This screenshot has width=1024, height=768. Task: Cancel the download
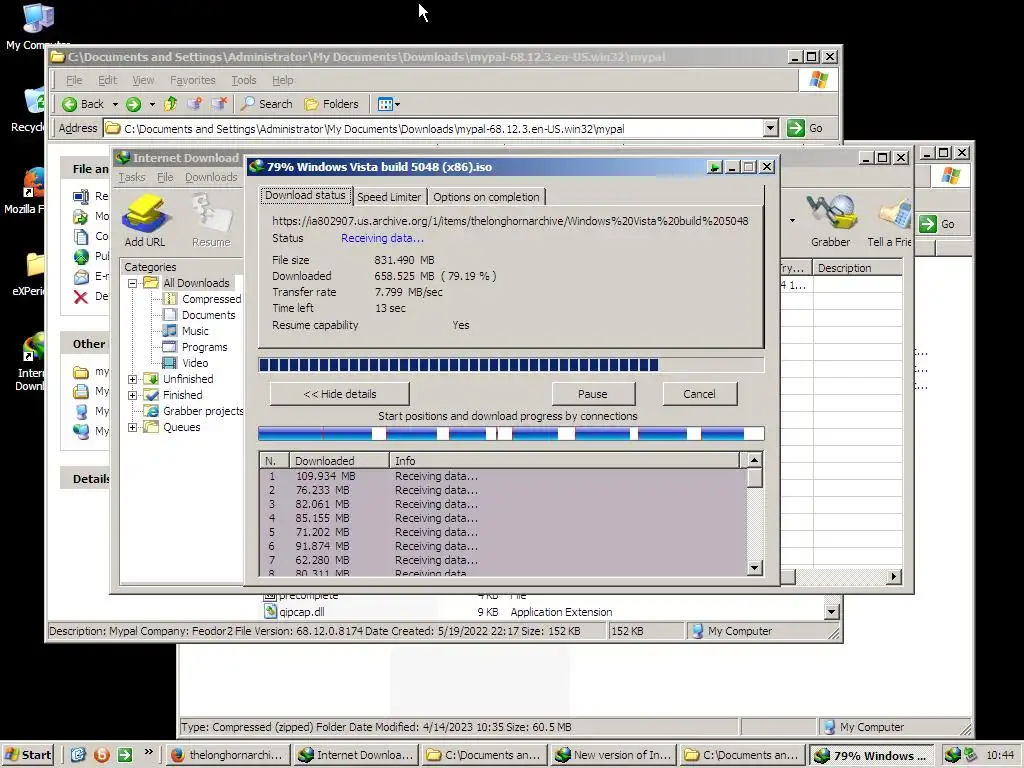click(x=699, y=394)
